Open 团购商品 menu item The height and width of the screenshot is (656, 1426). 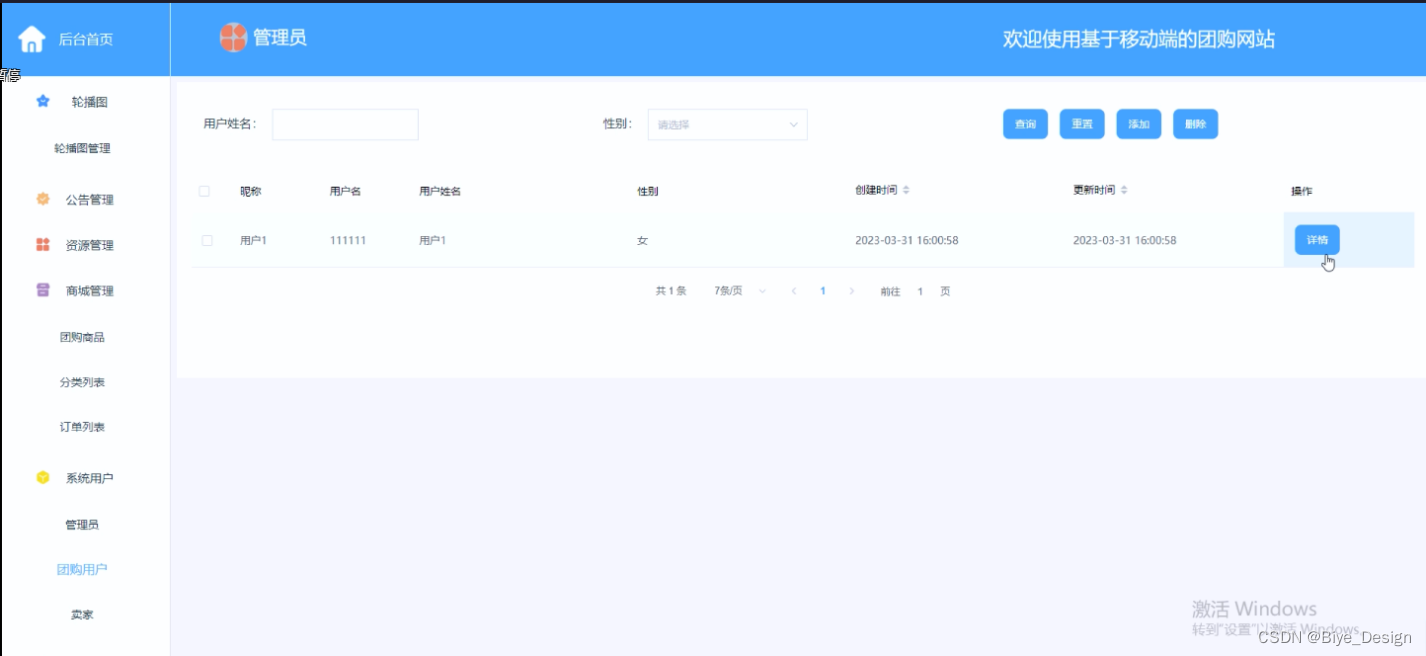point(82,337)
